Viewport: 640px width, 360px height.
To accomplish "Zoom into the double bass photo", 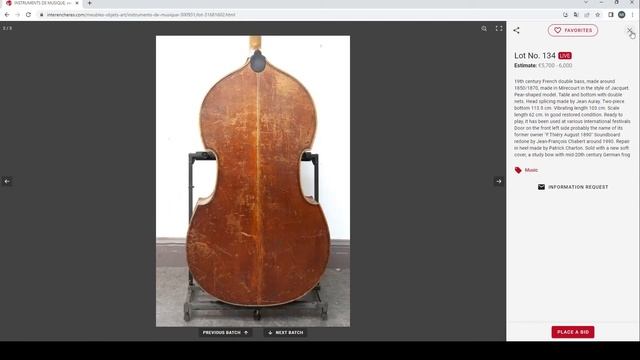I will [484, 29].
